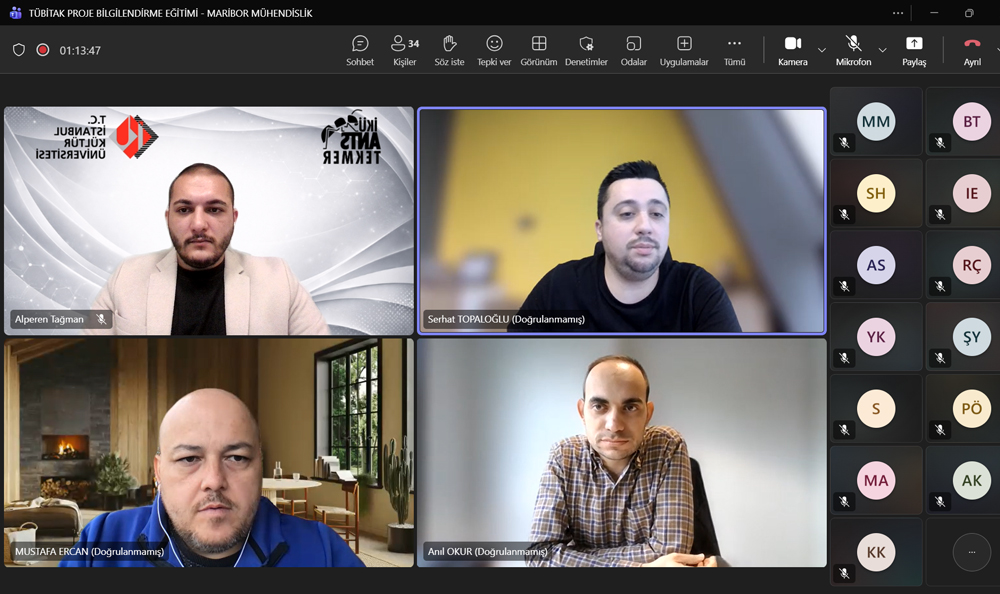Open the Uygulamalar apps panel

(684, 49)
